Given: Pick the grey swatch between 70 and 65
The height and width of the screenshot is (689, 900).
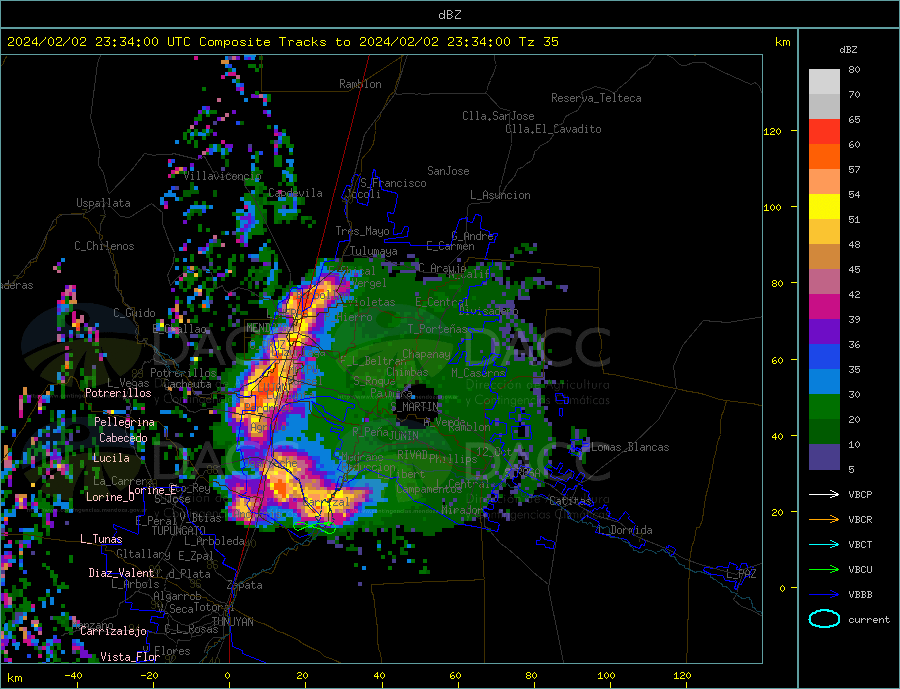Looking at the screenshot, I should click(824, 107).
